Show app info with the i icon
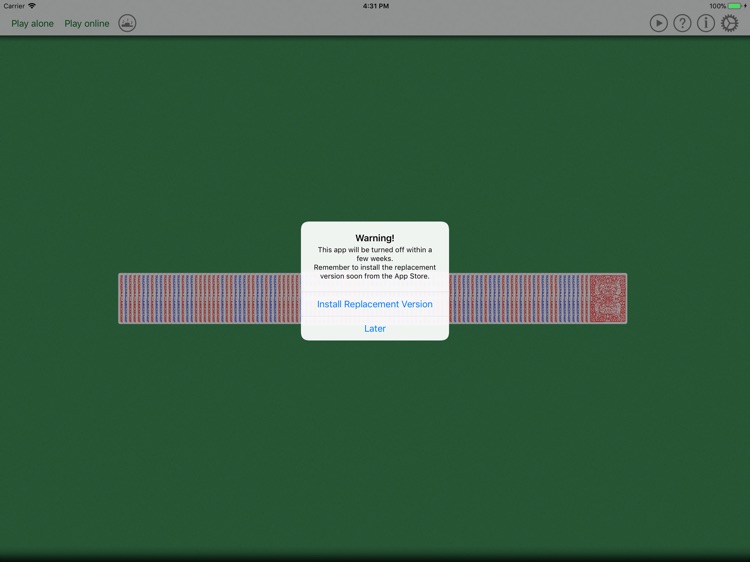The width and height of the screenshot is (750, 562). pyautogui.click(x=706, y=23)
